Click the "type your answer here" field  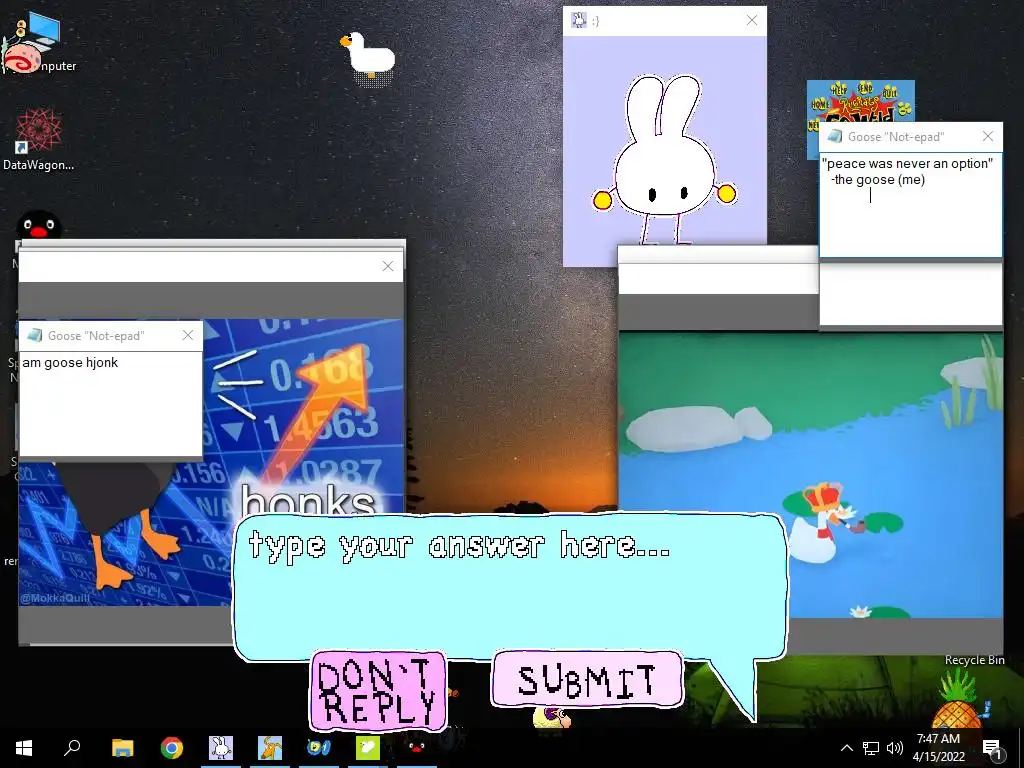tap(509, 588)
